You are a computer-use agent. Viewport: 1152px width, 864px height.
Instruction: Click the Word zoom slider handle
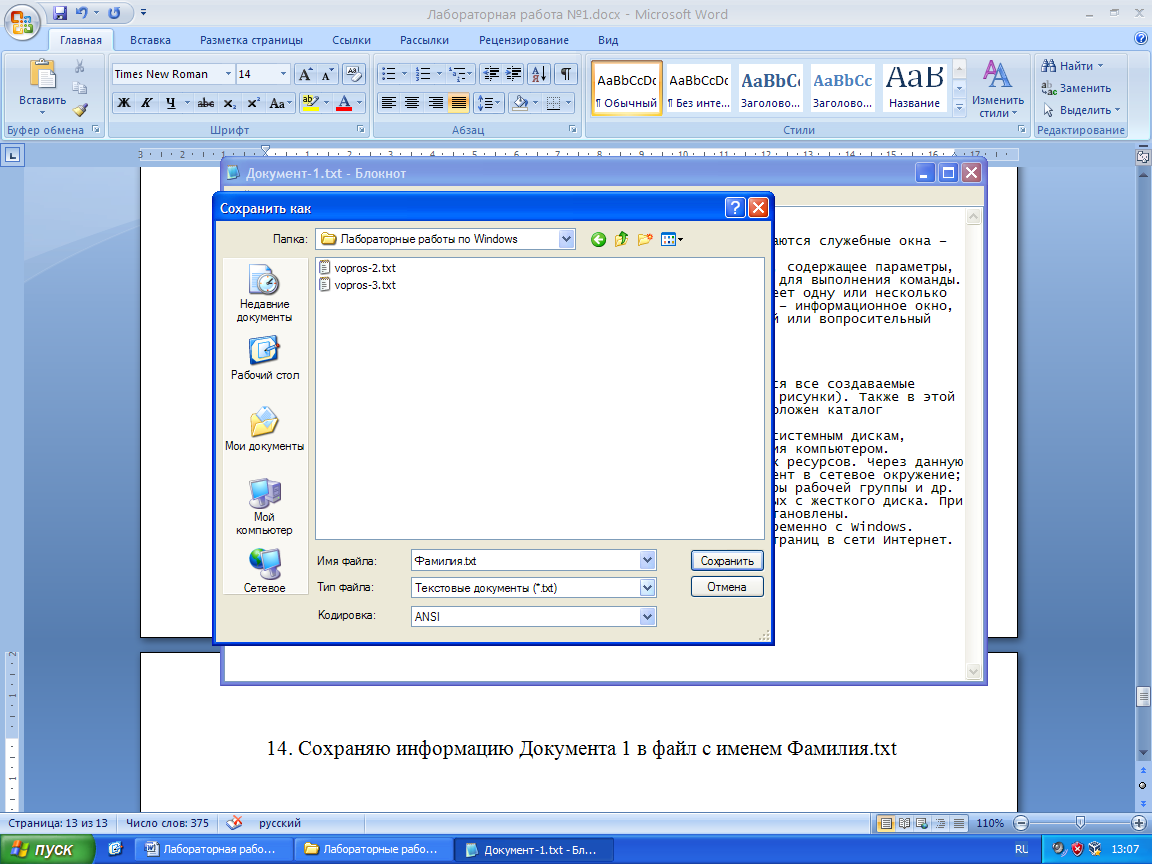[1079, 823]
